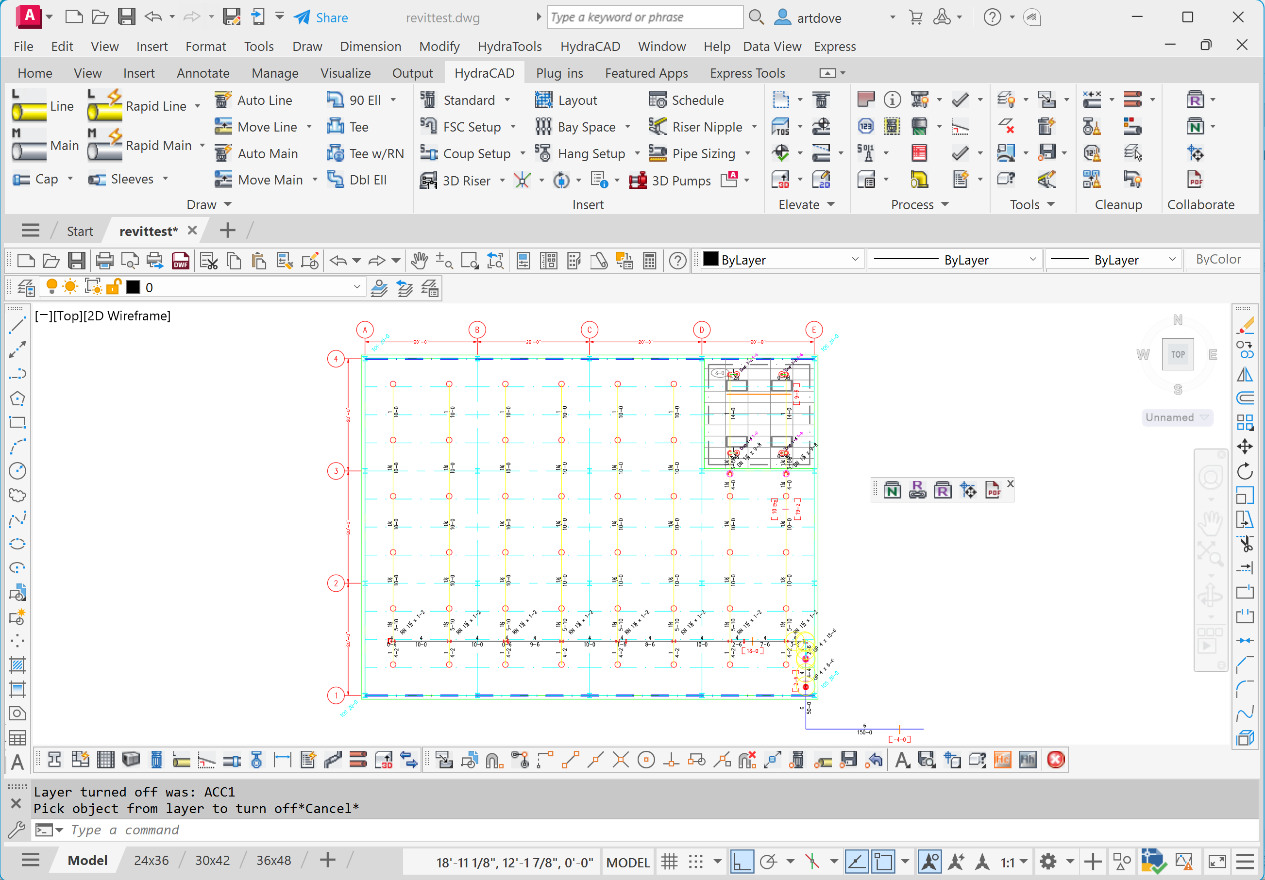This screenshot has height=880, width=1265.
Task: Click the keyword search box
Action: (646, 17)
